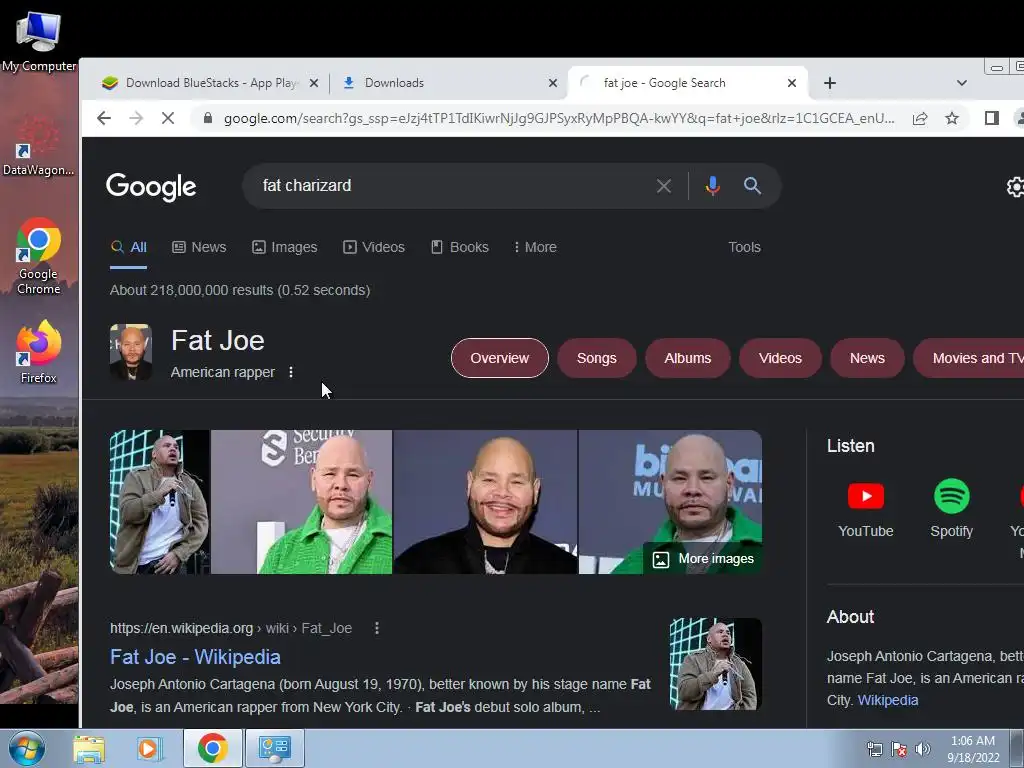
Task: Switch to Books results
Action: tap(460, 248)
